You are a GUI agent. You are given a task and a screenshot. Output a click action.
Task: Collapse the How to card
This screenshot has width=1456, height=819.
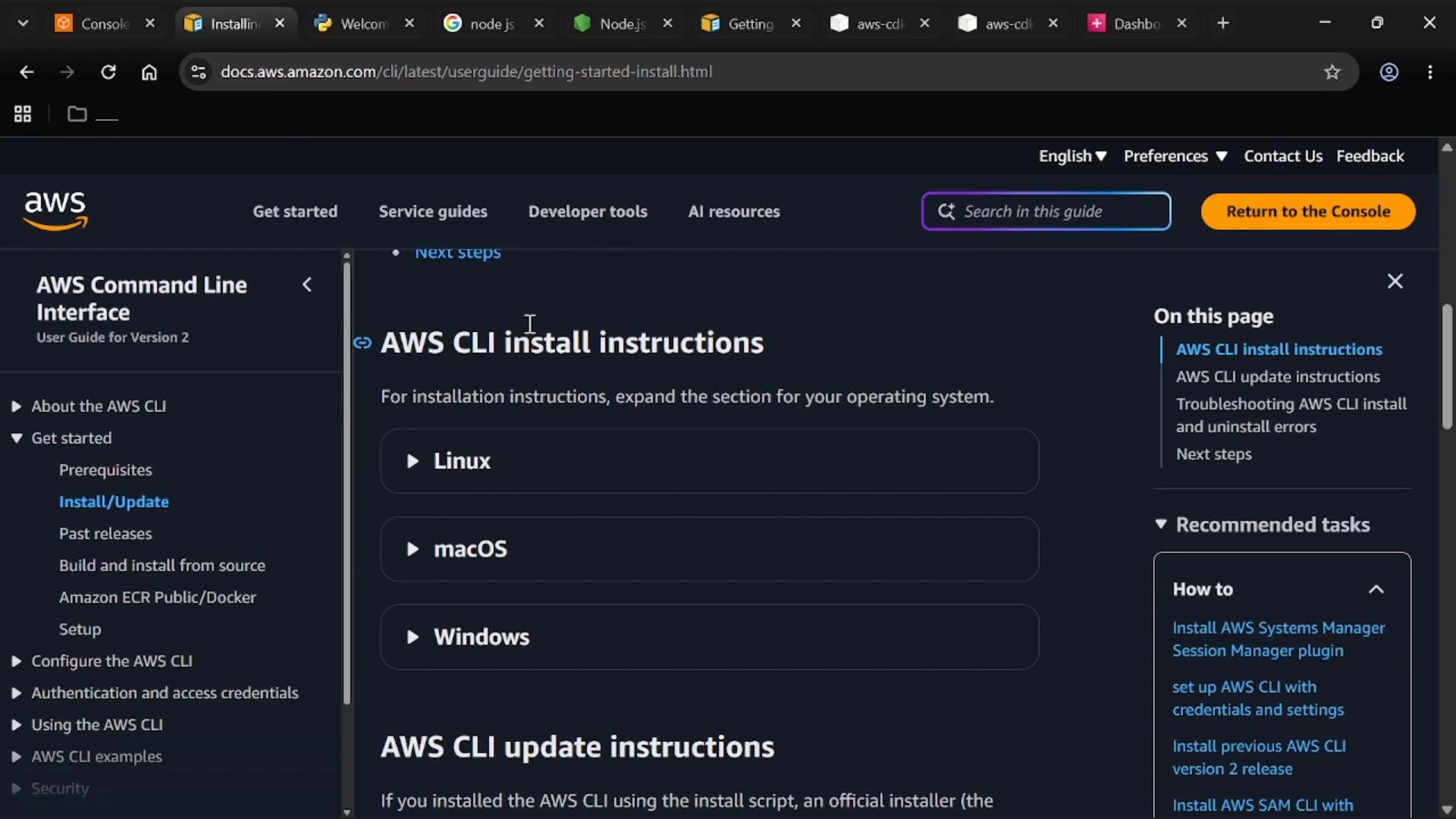1376,589
